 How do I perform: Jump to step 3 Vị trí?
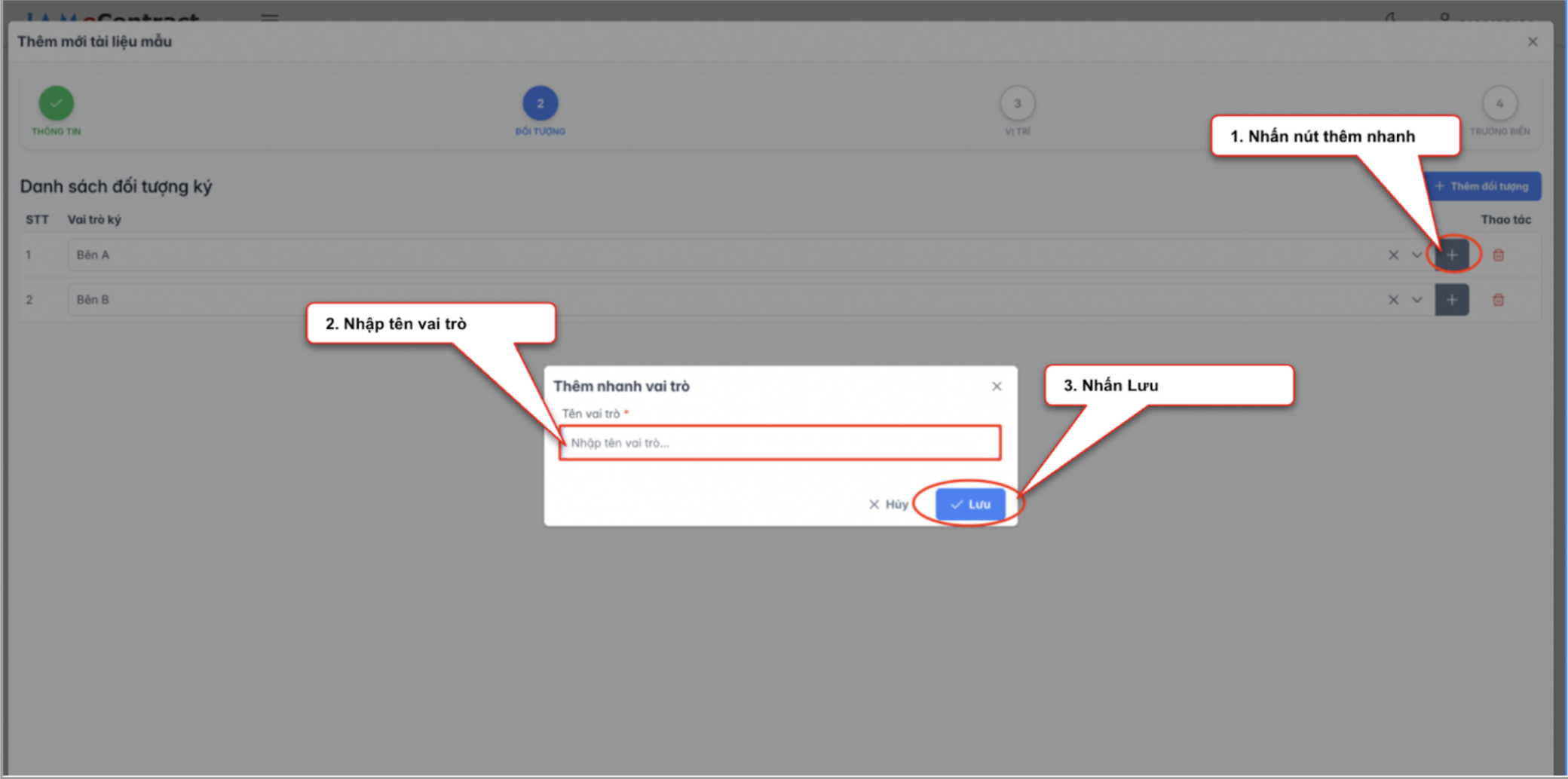[x=1017, y=104]
